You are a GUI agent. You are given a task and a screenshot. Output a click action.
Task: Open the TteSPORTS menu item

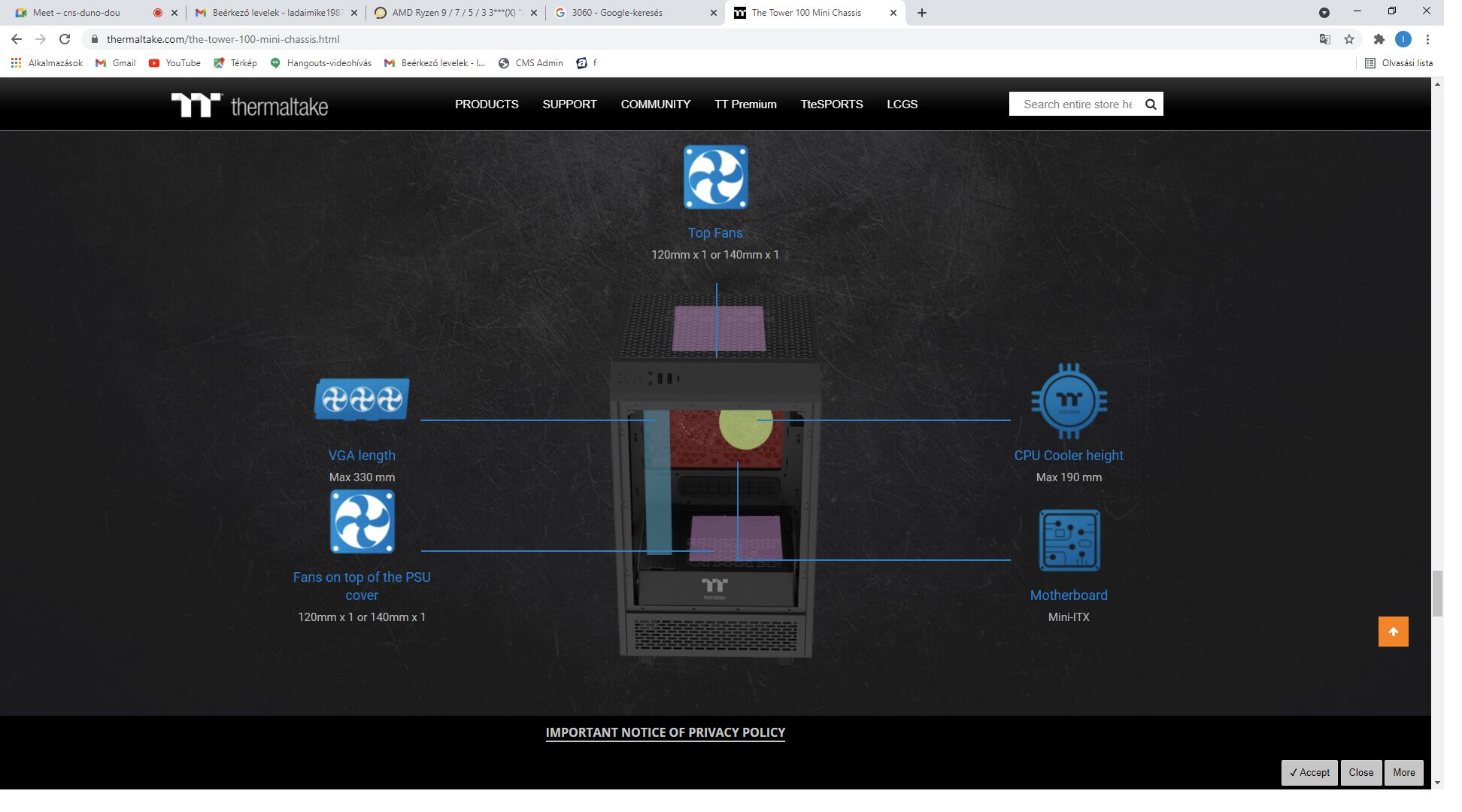pyautogui.click(x=832, y=105)
